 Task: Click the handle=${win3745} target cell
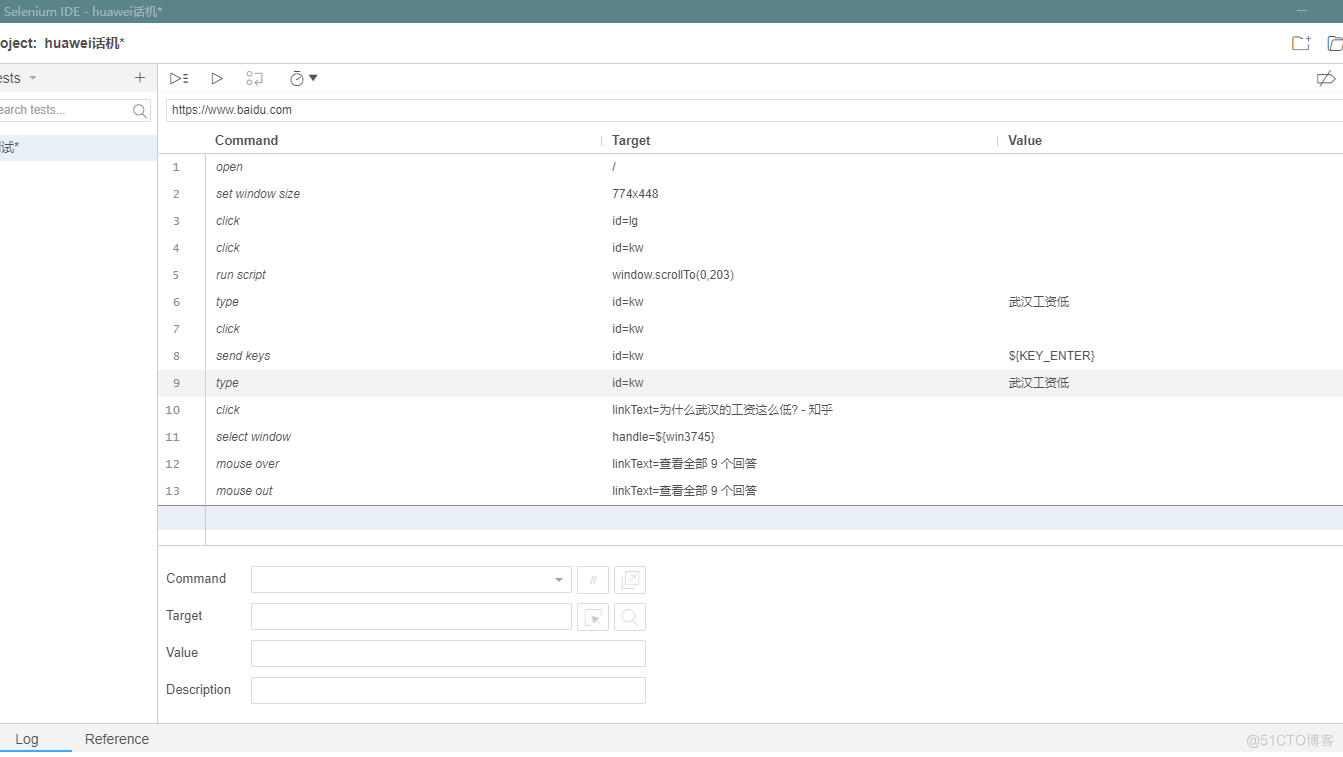click(x=664, y=437)
